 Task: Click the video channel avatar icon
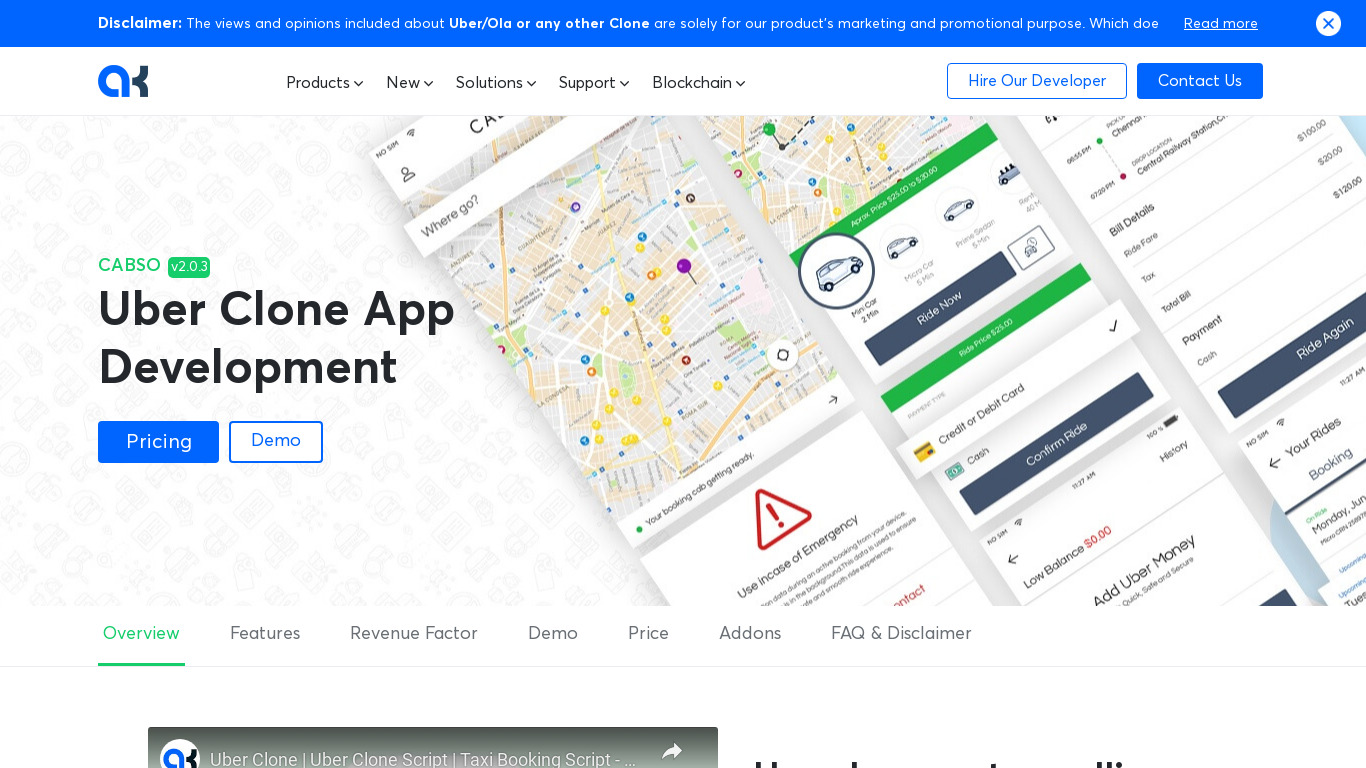pos(180,755)
